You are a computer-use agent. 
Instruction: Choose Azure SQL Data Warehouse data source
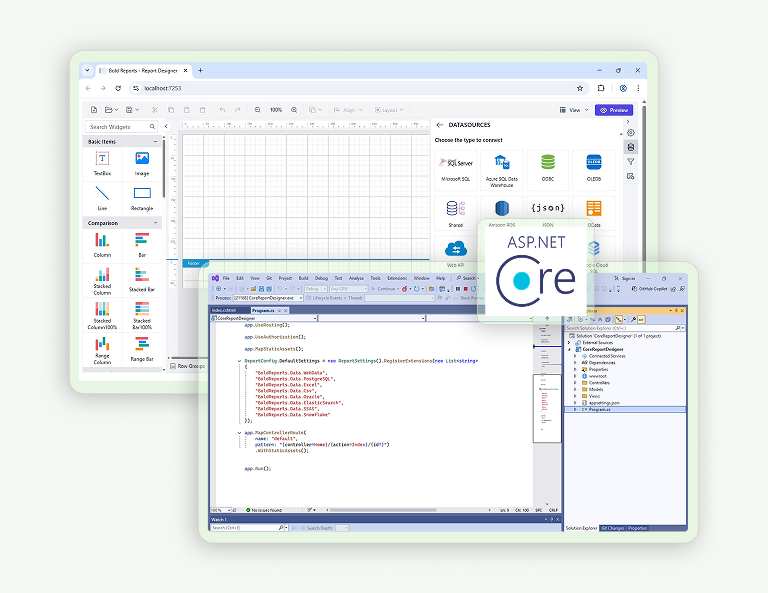click(502, 170)
